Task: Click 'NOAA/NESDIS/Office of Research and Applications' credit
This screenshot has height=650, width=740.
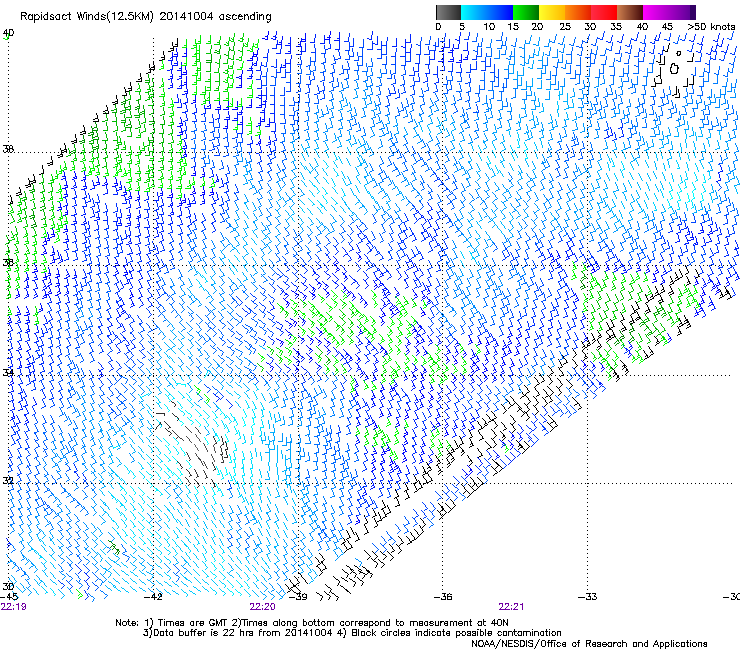Action: pos(589,644)
